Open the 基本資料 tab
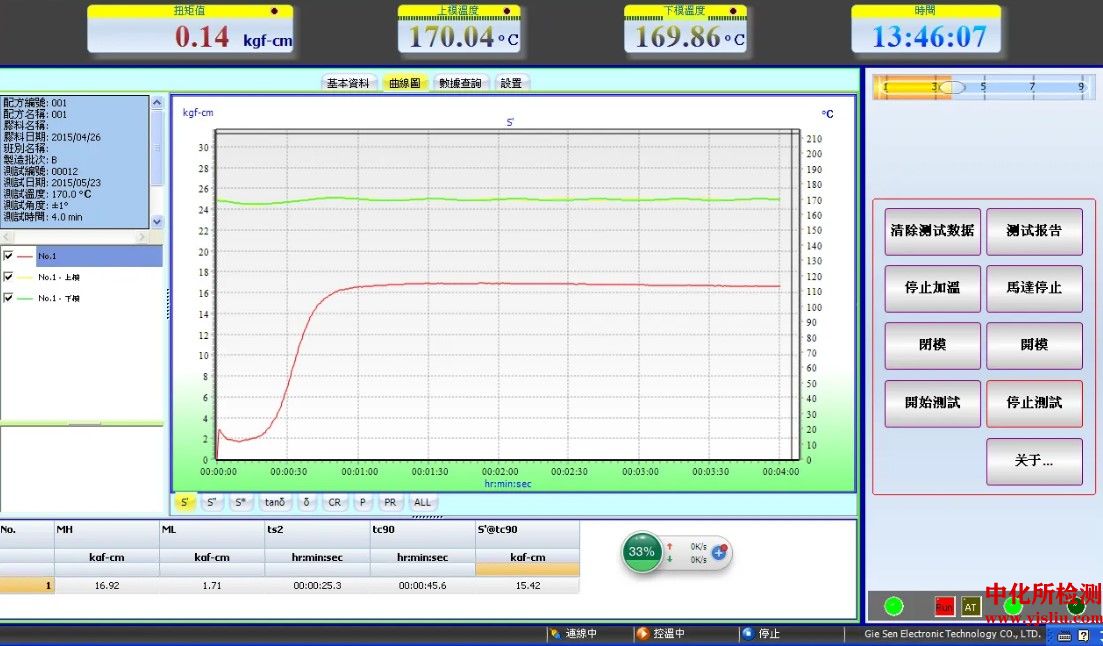Image resolution: width=1103 pixels, height=646 pixels. [x=348, y=83]
